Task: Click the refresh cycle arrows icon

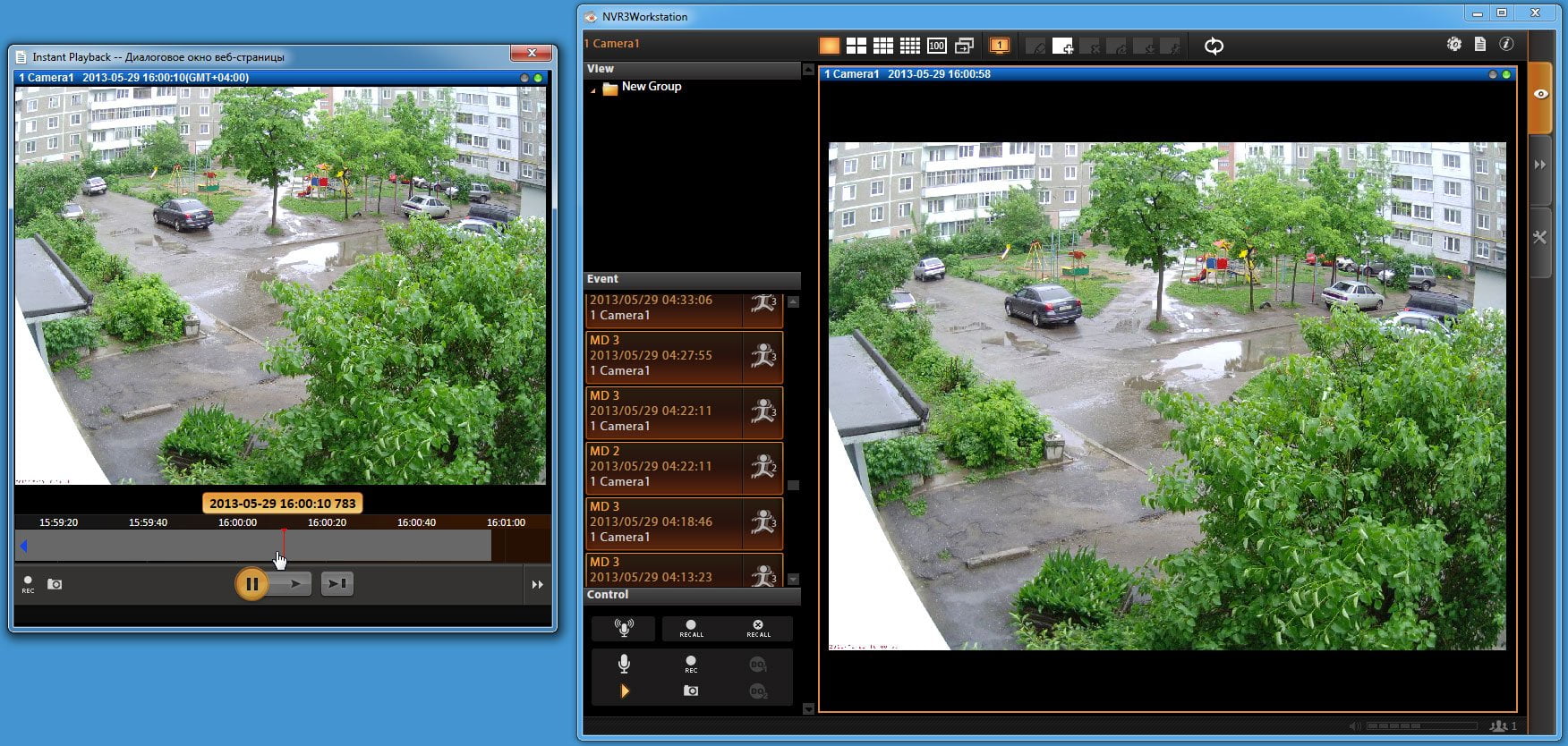Action: point(1214,46)
